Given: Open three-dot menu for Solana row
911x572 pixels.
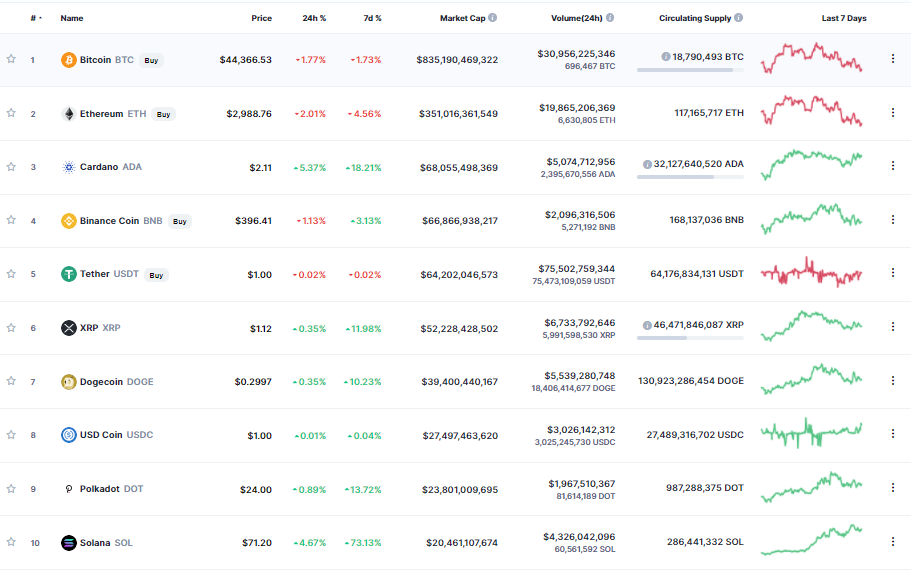Looking at the screenshot, I should click(893, 541).
